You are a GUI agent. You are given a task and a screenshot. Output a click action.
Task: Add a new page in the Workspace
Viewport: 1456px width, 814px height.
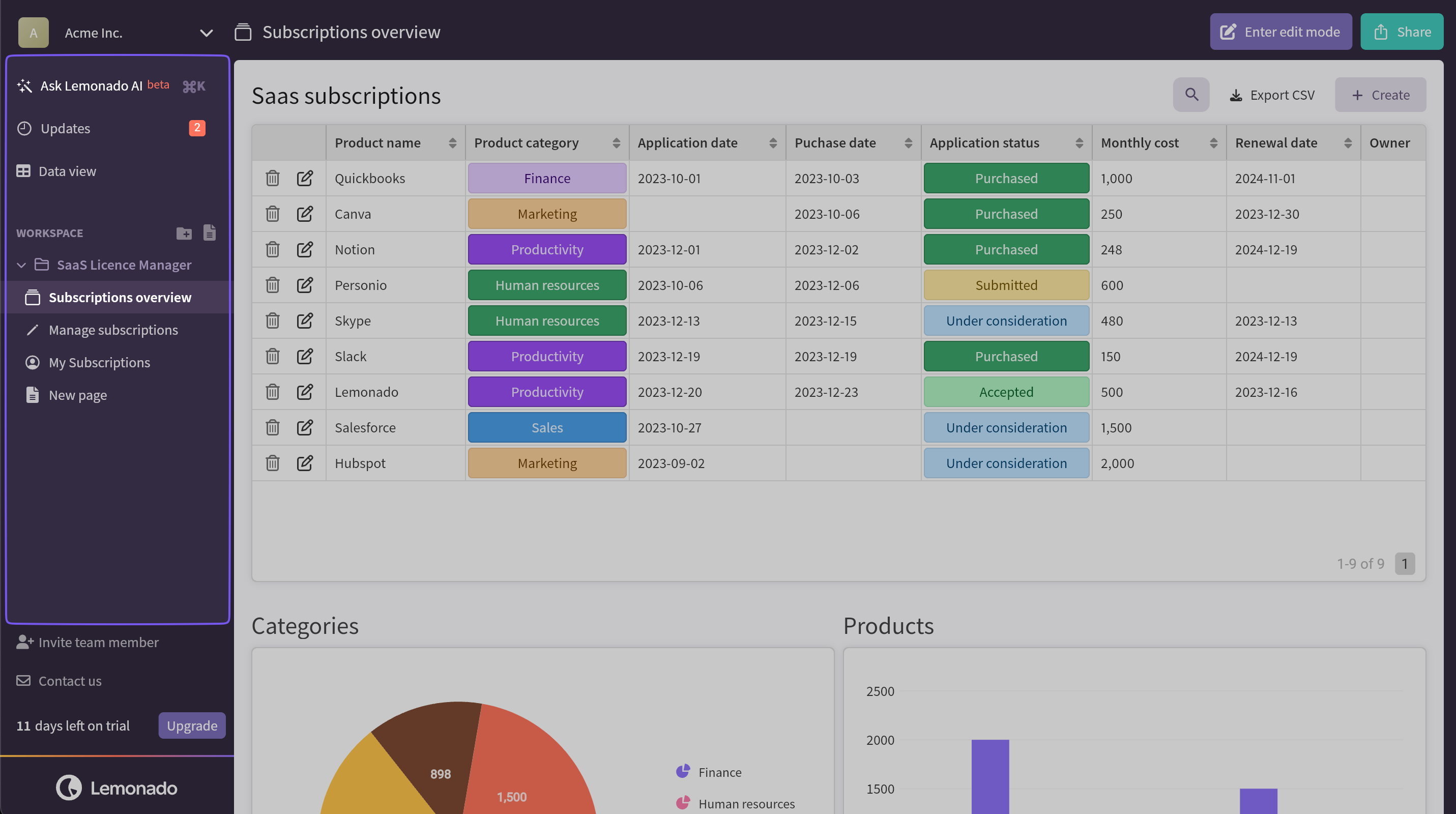pos(210,233)
